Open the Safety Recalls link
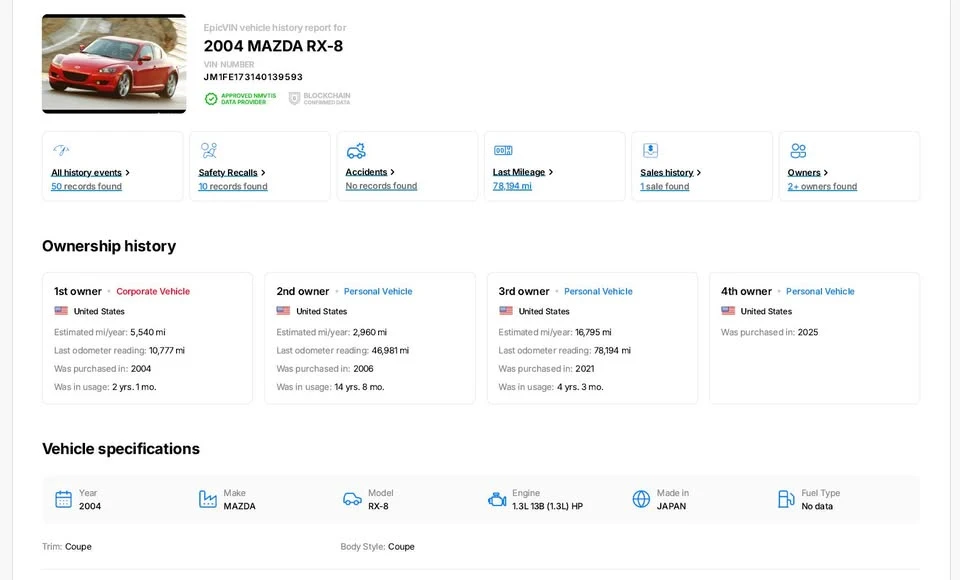Image resolution: width=960 pixels, height=580 pixels. point(228,173)
